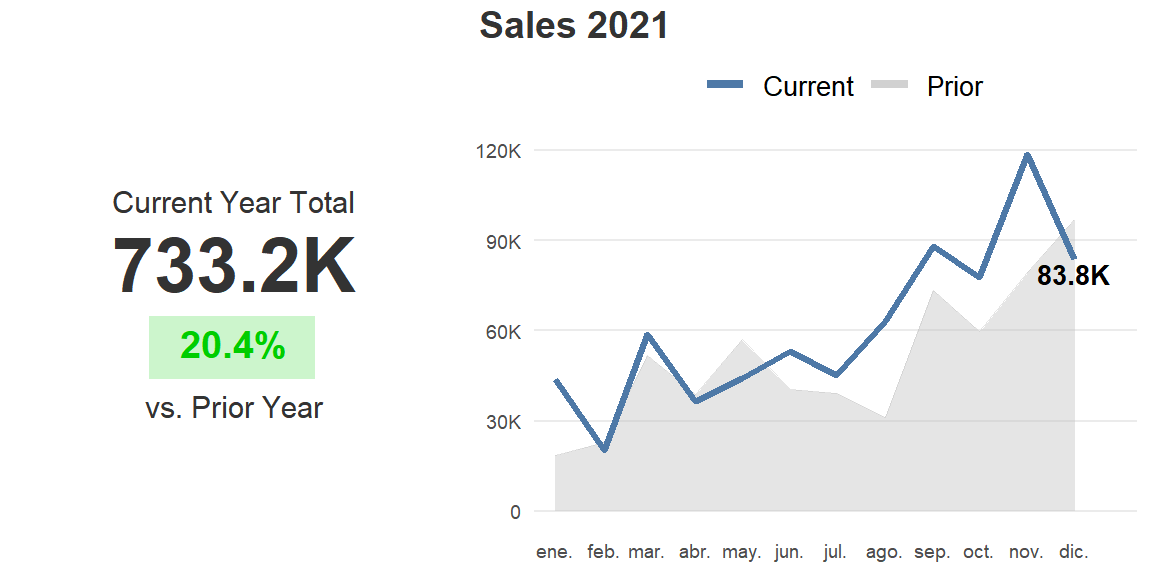
Task: Click the 733.2K total value
Action: (x=234, y=267)
